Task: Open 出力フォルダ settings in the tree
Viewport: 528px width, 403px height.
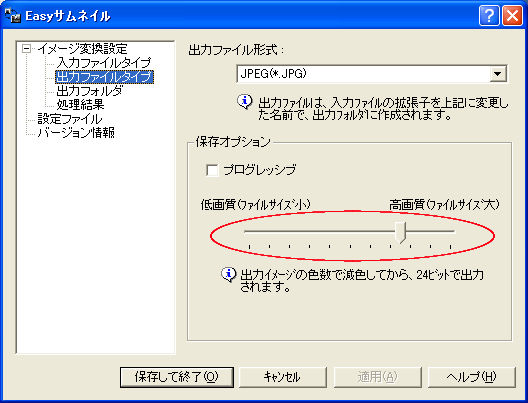Action: pyautogui.click(x=90, y=91)
